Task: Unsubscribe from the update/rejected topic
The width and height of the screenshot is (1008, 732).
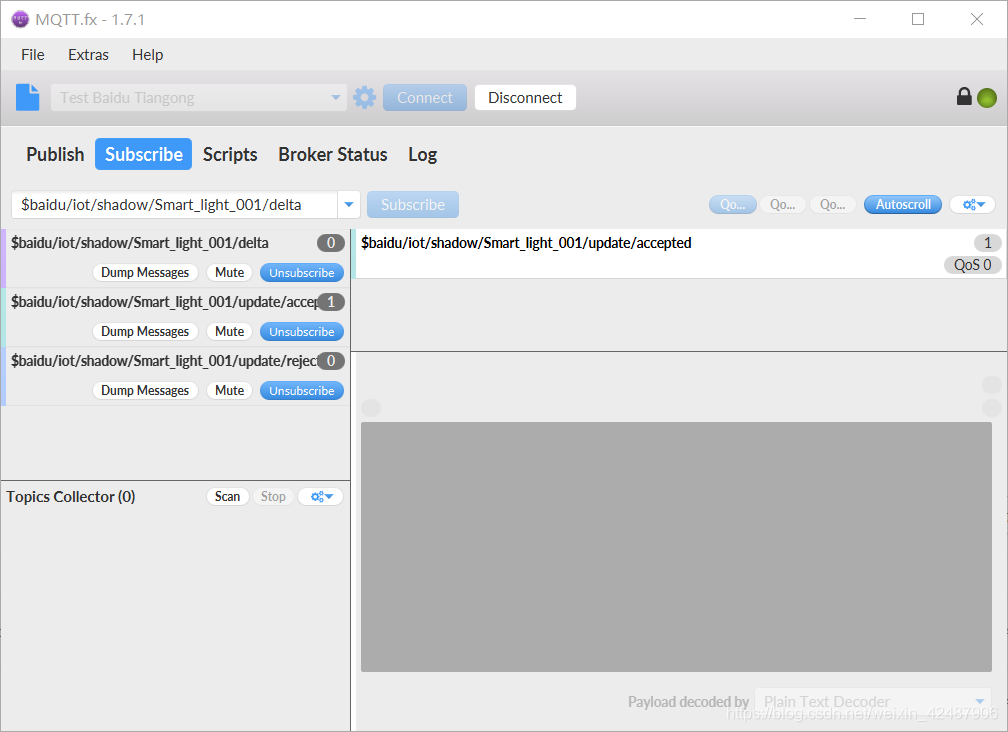Action: point(302,391)
